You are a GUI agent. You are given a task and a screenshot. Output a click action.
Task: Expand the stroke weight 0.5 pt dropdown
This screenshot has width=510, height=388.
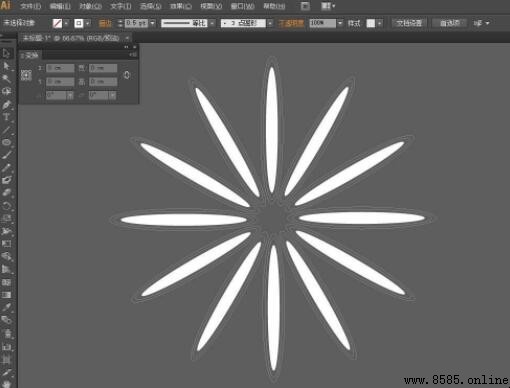(x=152, y=23)
